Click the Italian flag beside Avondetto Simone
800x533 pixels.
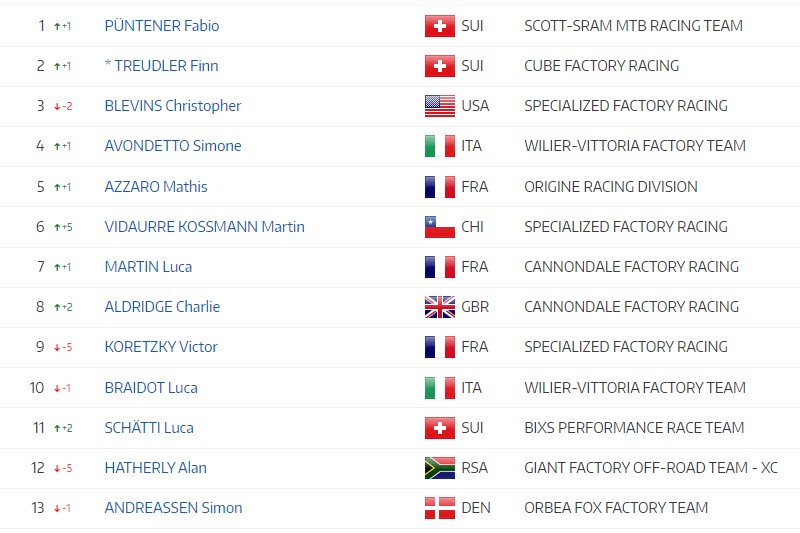point(440,146)
